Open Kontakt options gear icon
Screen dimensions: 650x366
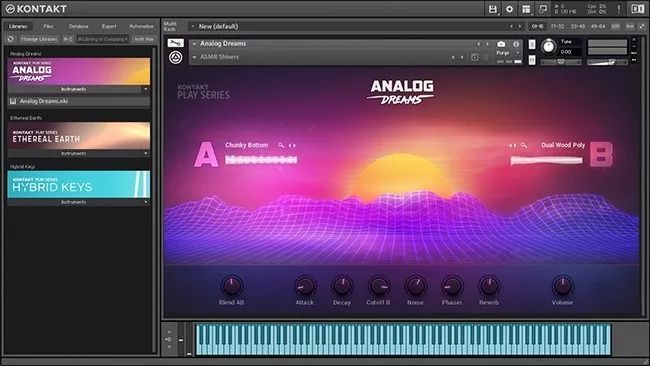pos(509,9)
